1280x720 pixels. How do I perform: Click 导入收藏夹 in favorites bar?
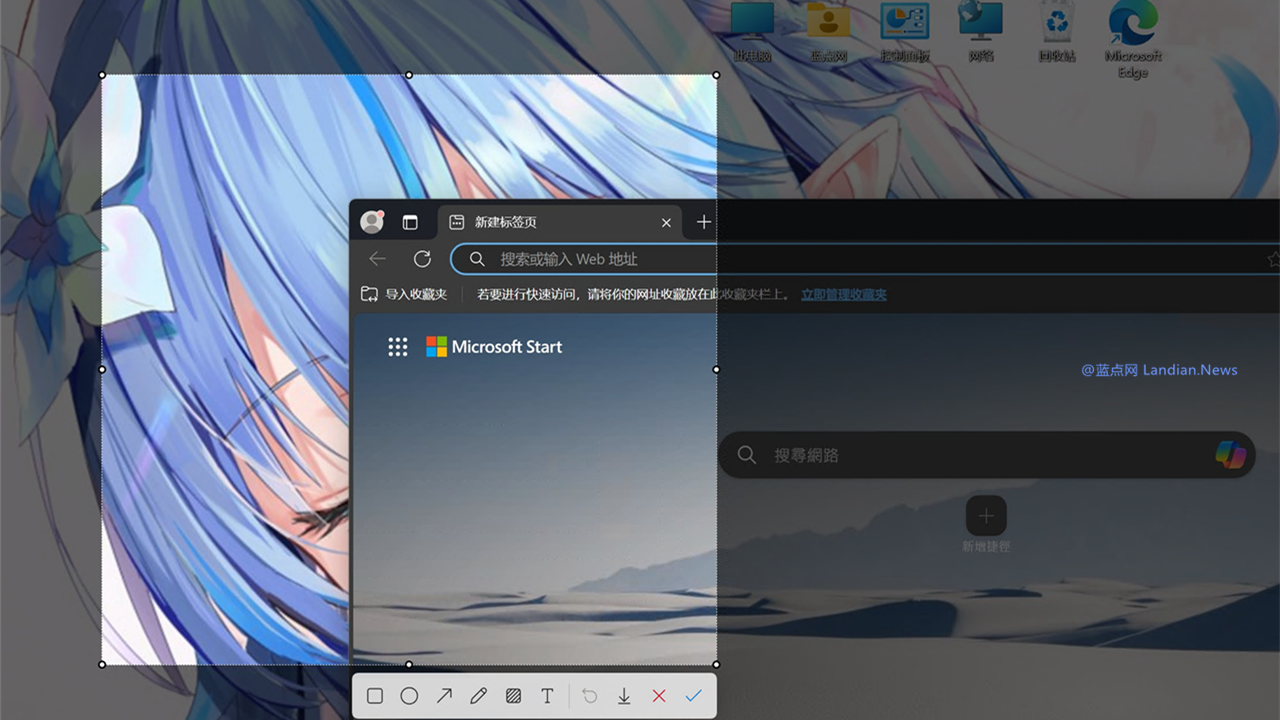[x=404, y=294]
